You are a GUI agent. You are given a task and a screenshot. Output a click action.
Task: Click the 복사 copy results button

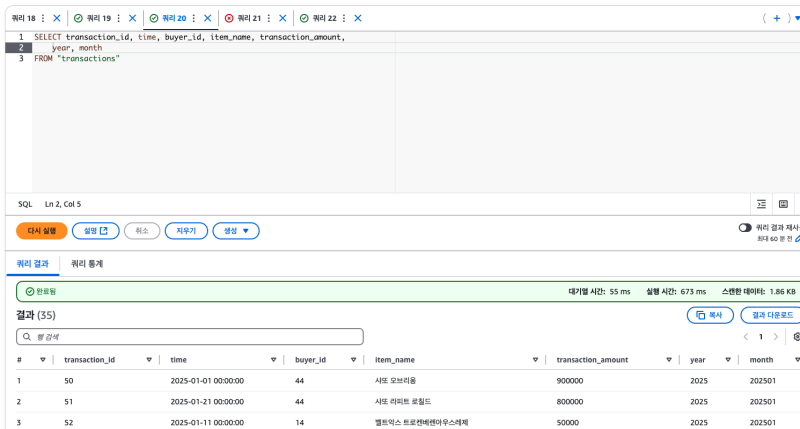click(x=710, y=315)
